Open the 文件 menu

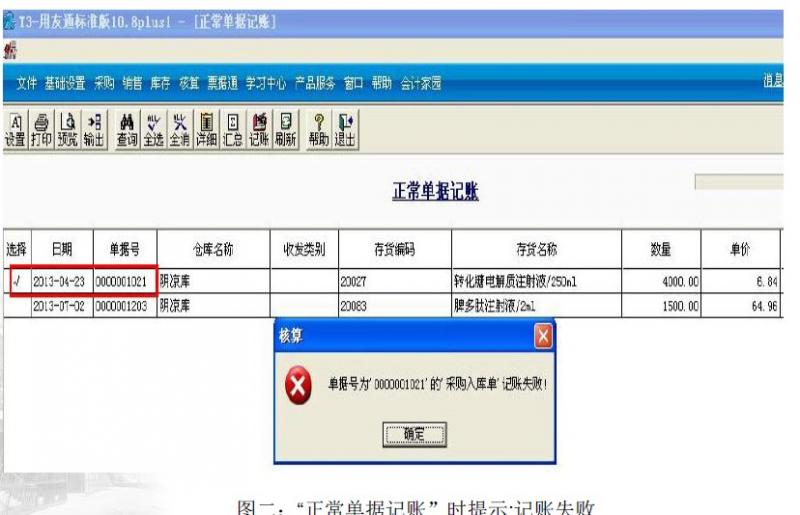point(27,83)
